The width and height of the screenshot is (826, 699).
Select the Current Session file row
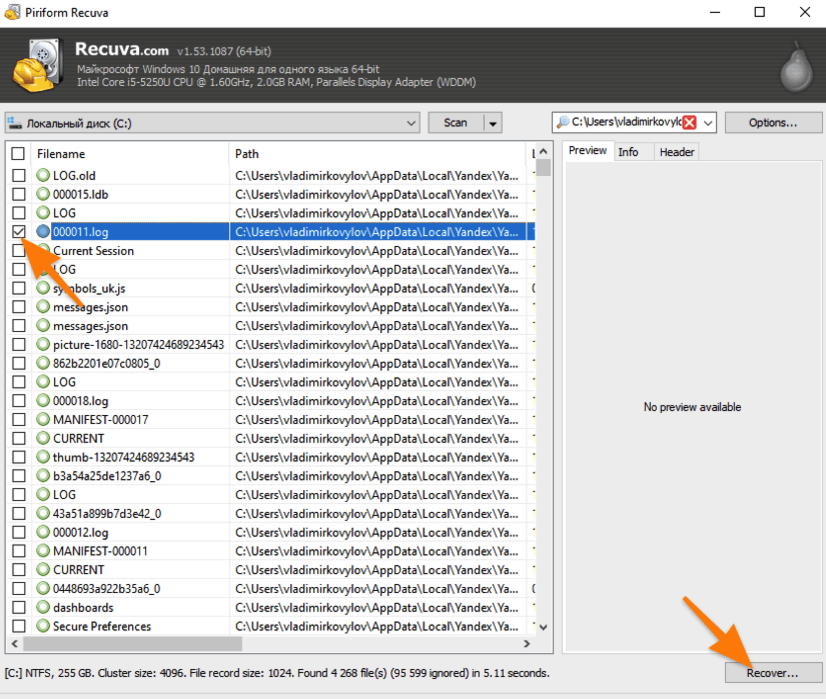click(272, 250)
